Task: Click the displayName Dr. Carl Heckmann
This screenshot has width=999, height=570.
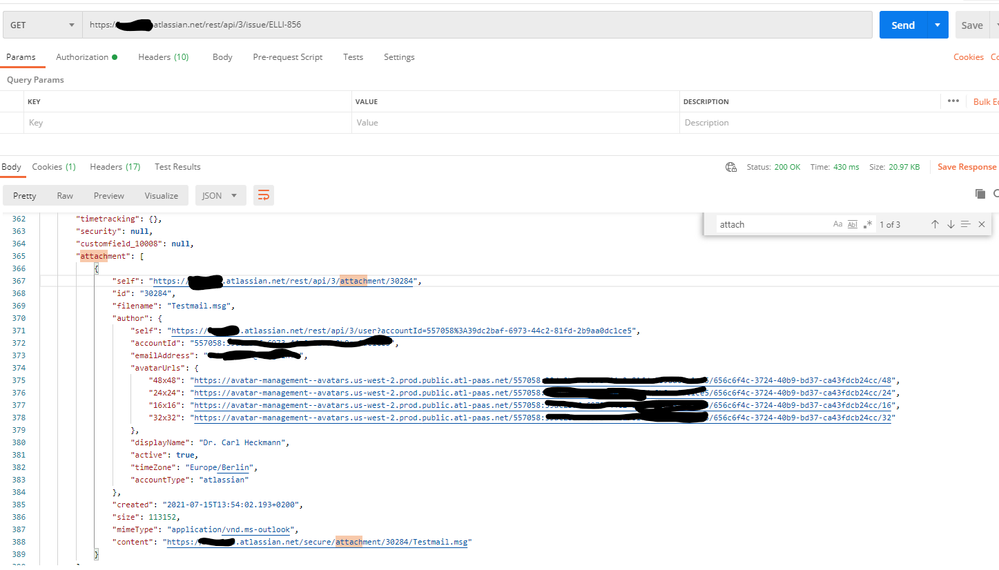Action: (x=243, y=443)
